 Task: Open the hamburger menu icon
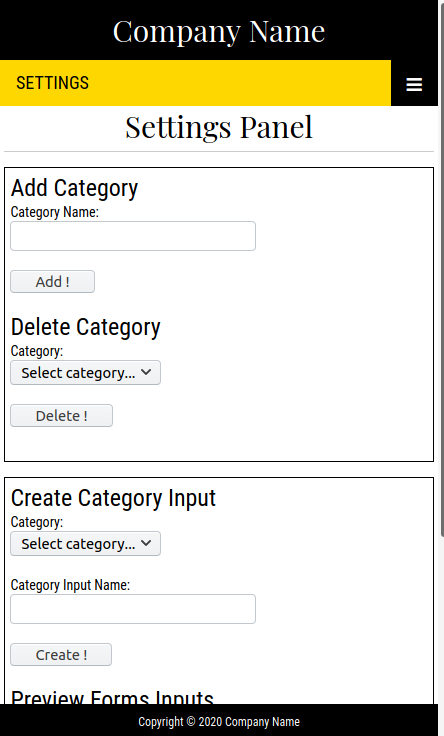tap(414, 84)
